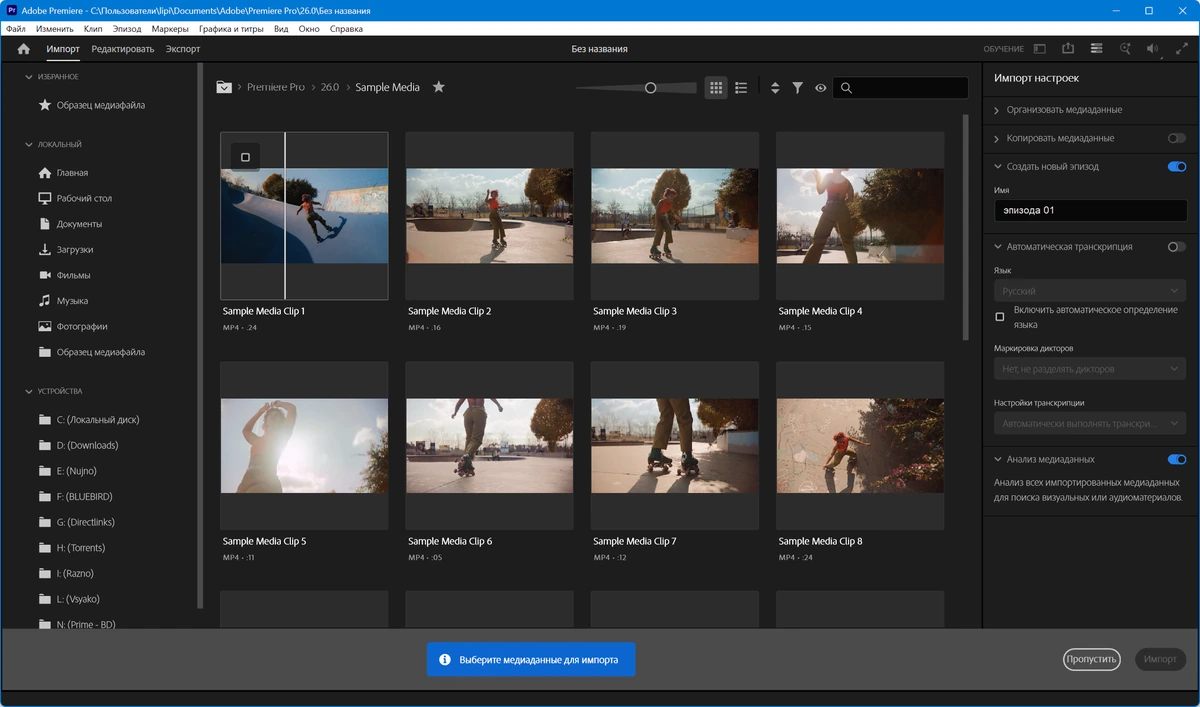Click the media search magnifier icon in header

(1125, 49)
